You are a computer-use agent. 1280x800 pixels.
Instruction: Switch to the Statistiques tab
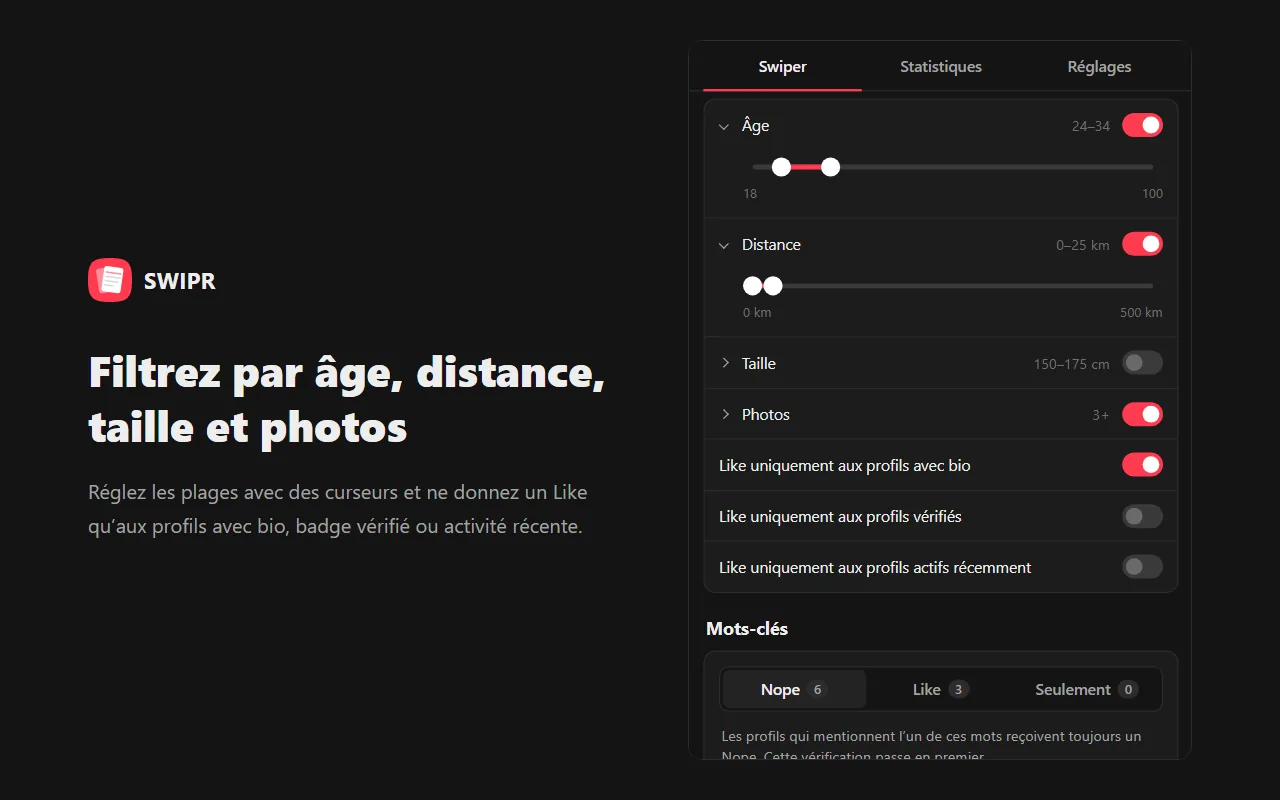[941, 67]
